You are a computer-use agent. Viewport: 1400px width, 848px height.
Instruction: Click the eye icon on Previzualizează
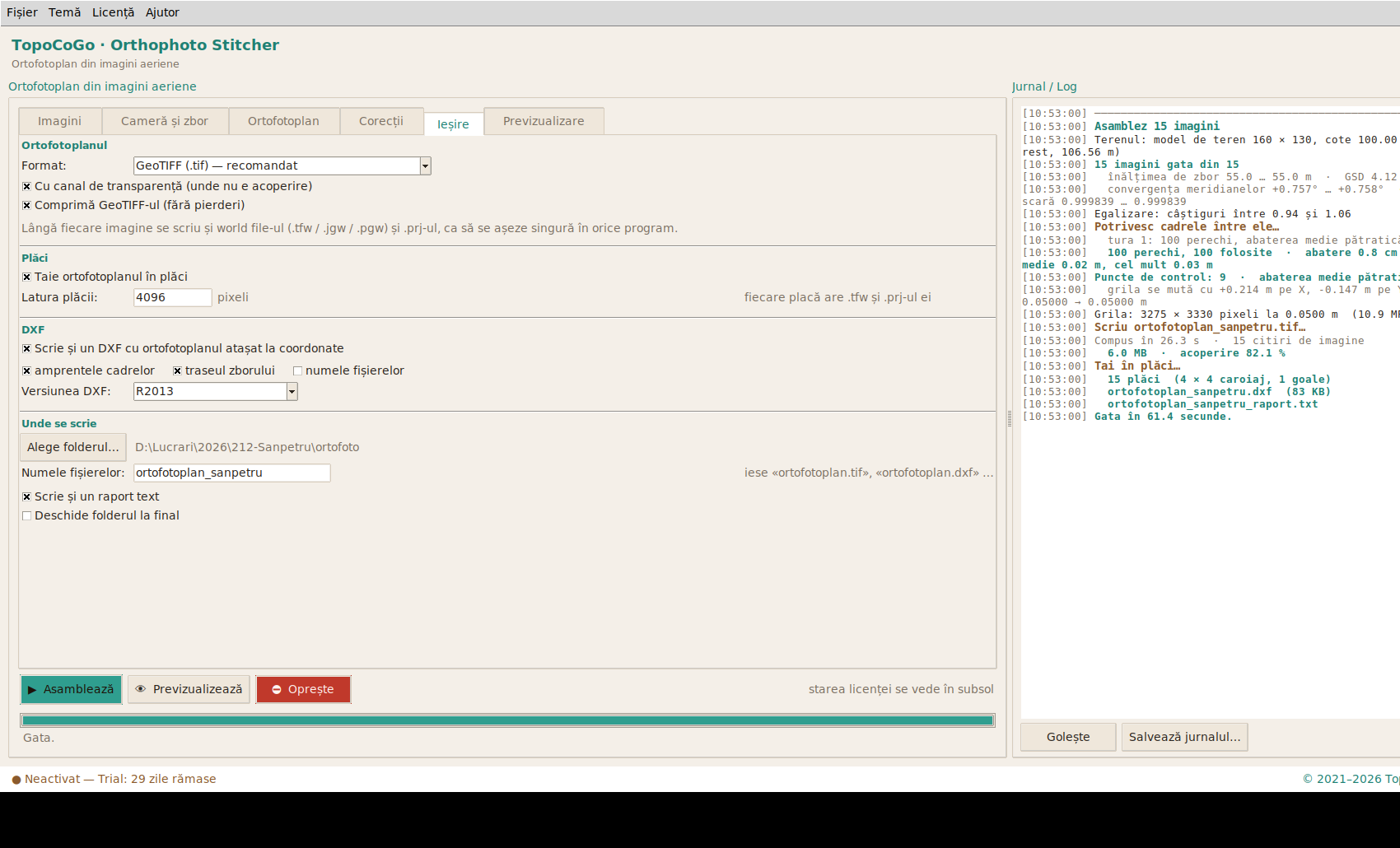click(141, 689)
